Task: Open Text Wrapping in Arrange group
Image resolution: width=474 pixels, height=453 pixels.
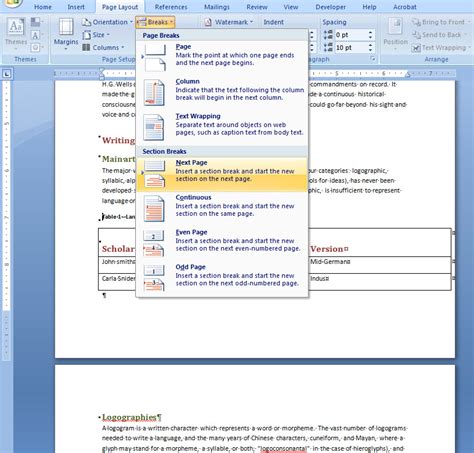Action: click(x=441, y=48)
